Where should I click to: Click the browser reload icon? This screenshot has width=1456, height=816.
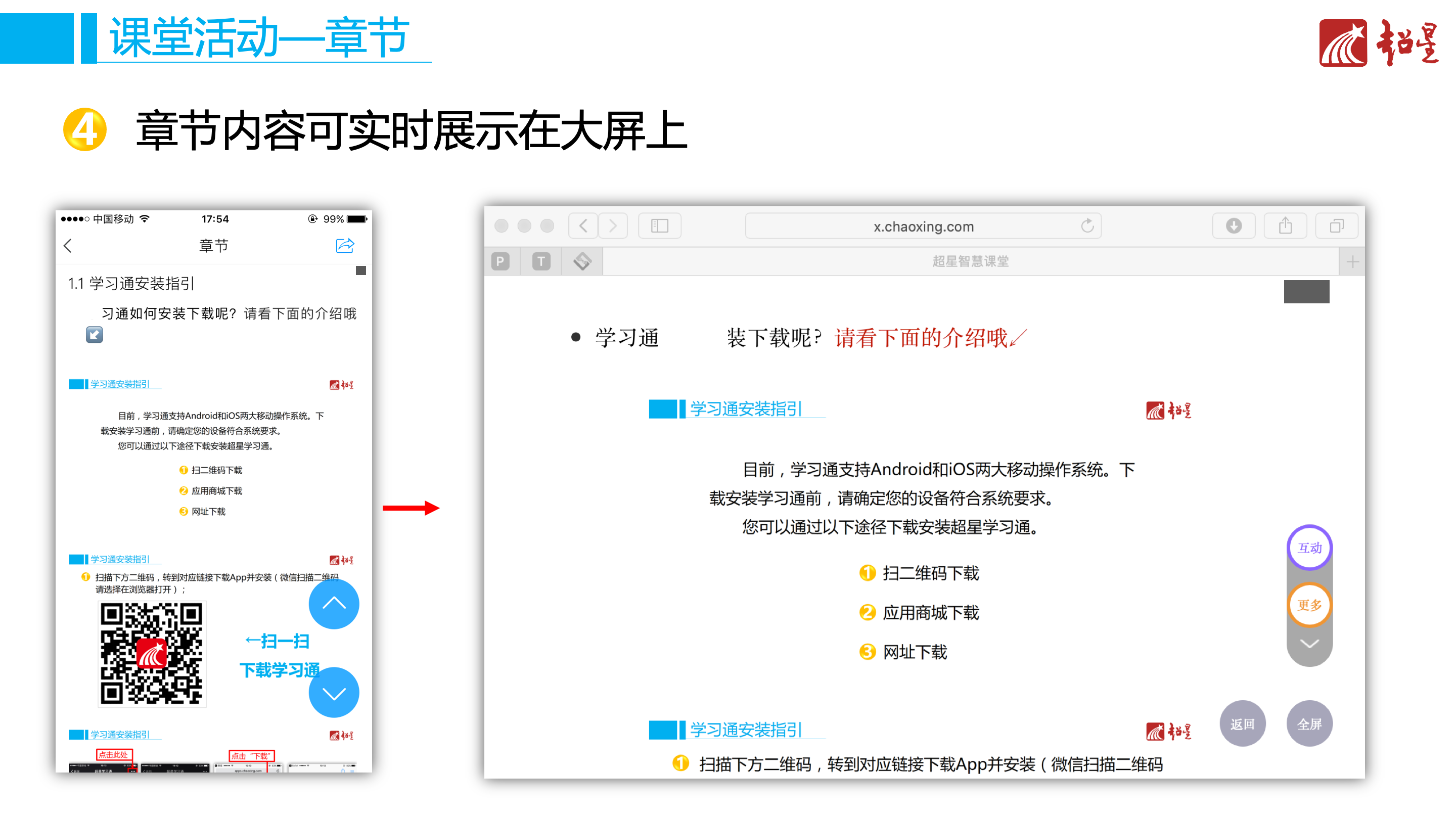(1086, 226)
